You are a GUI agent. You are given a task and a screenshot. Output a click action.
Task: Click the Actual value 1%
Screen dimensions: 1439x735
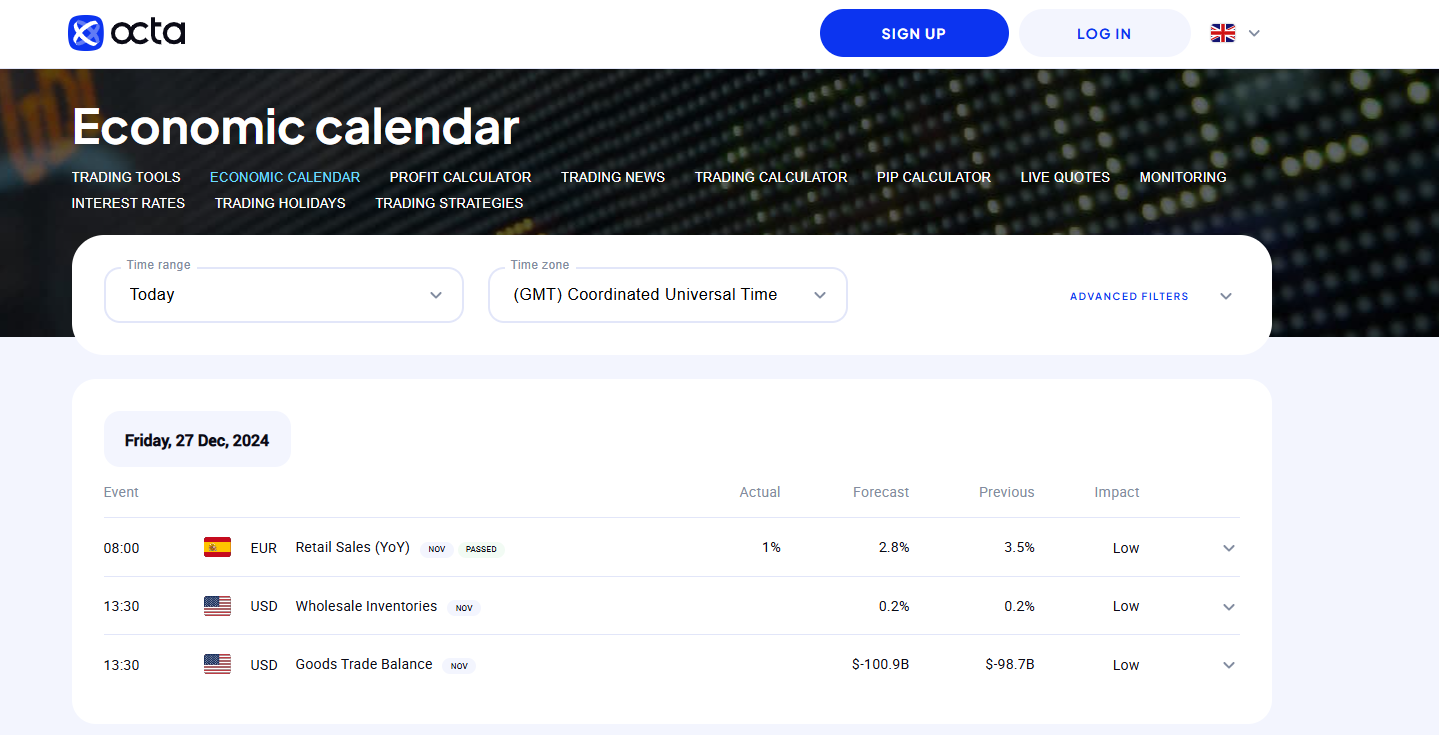[771, 547]
